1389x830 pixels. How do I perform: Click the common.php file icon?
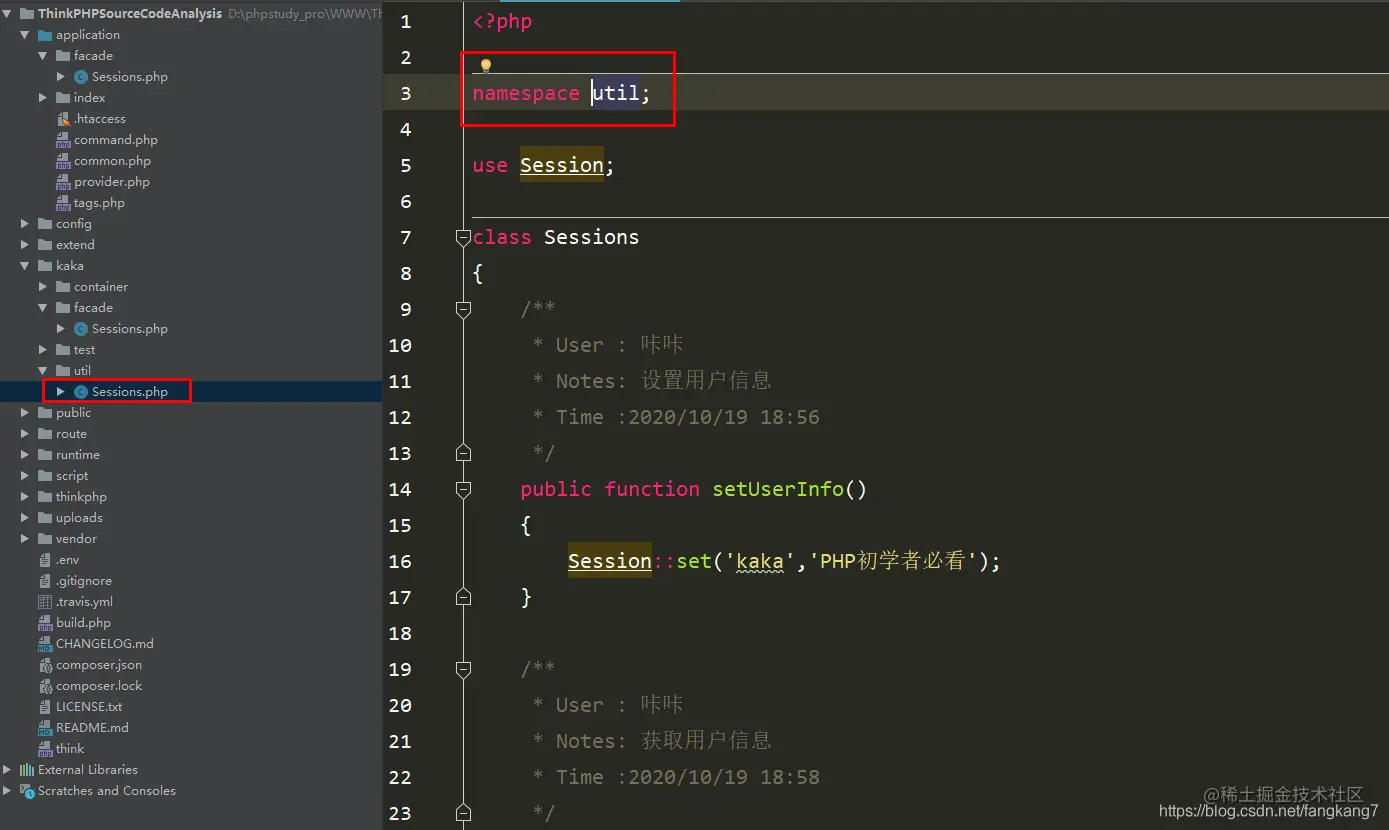[63, 161]
